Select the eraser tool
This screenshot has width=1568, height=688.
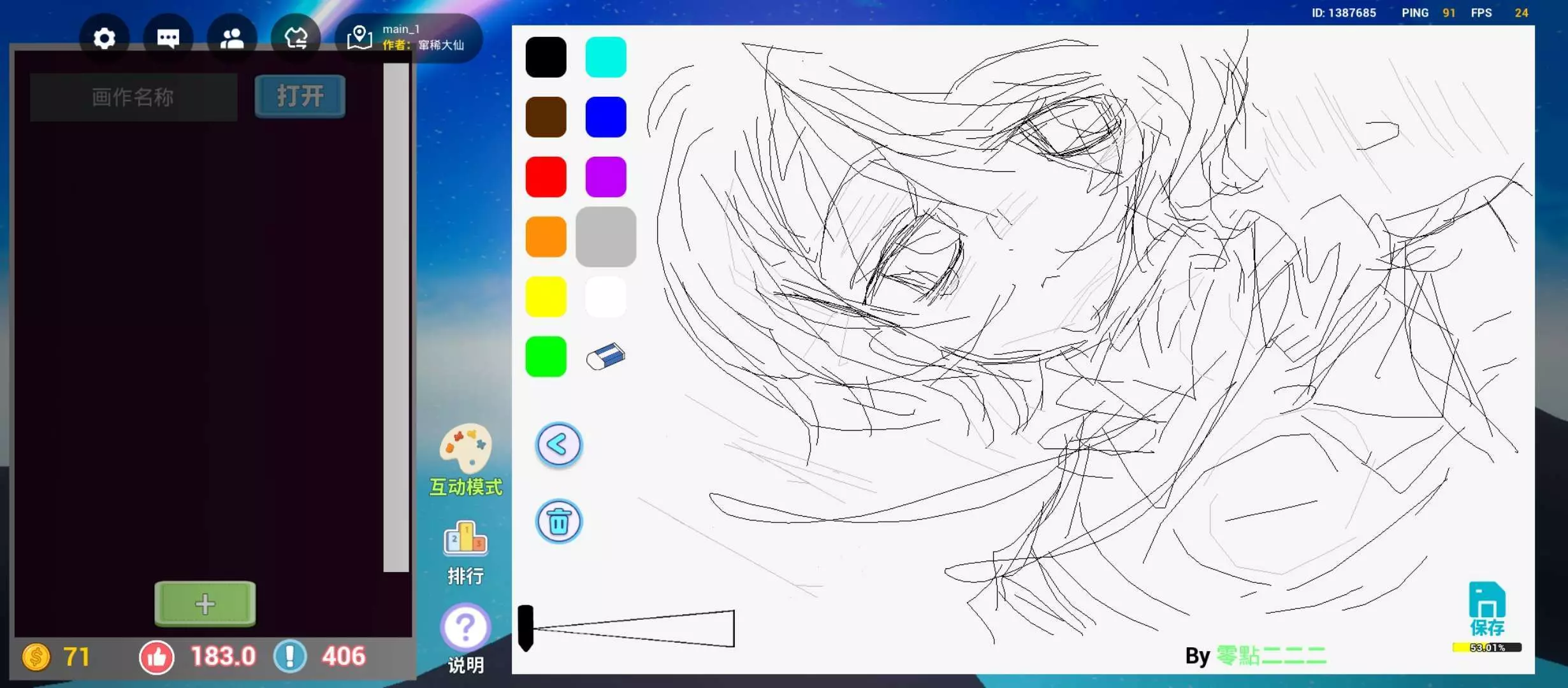click(x=606, y=357)
